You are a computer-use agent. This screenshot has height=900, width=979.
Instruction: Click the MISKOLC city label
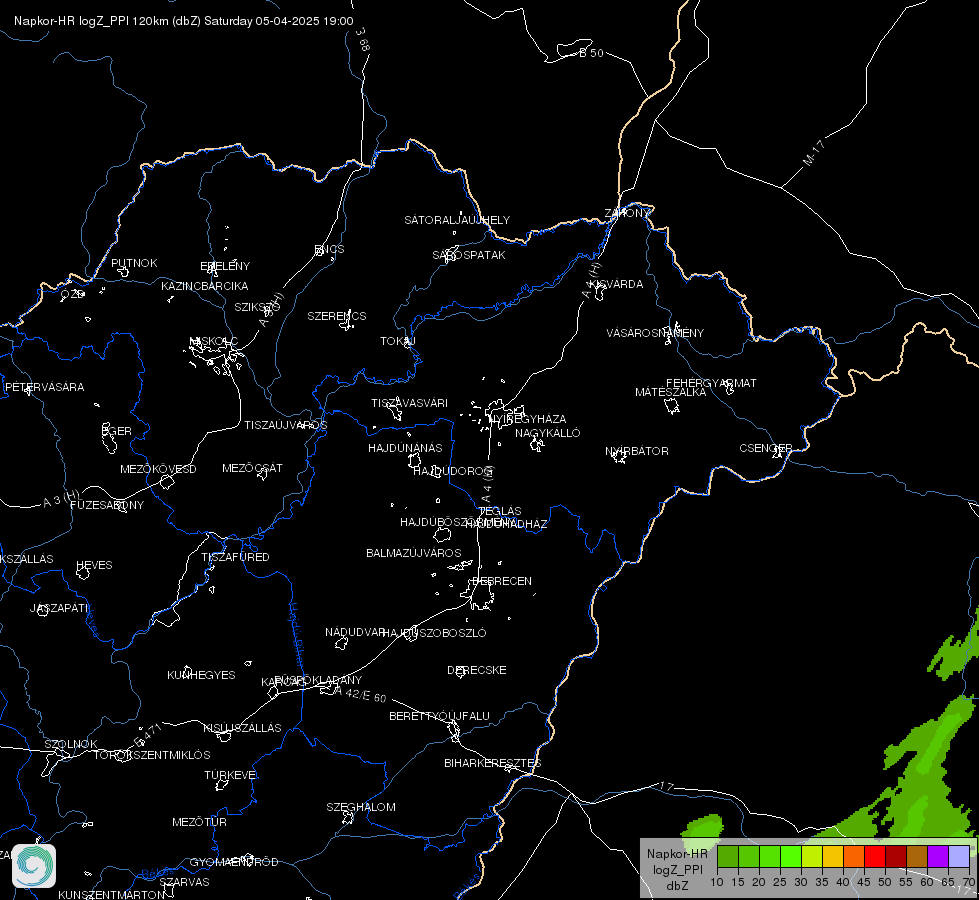point(213,341)
